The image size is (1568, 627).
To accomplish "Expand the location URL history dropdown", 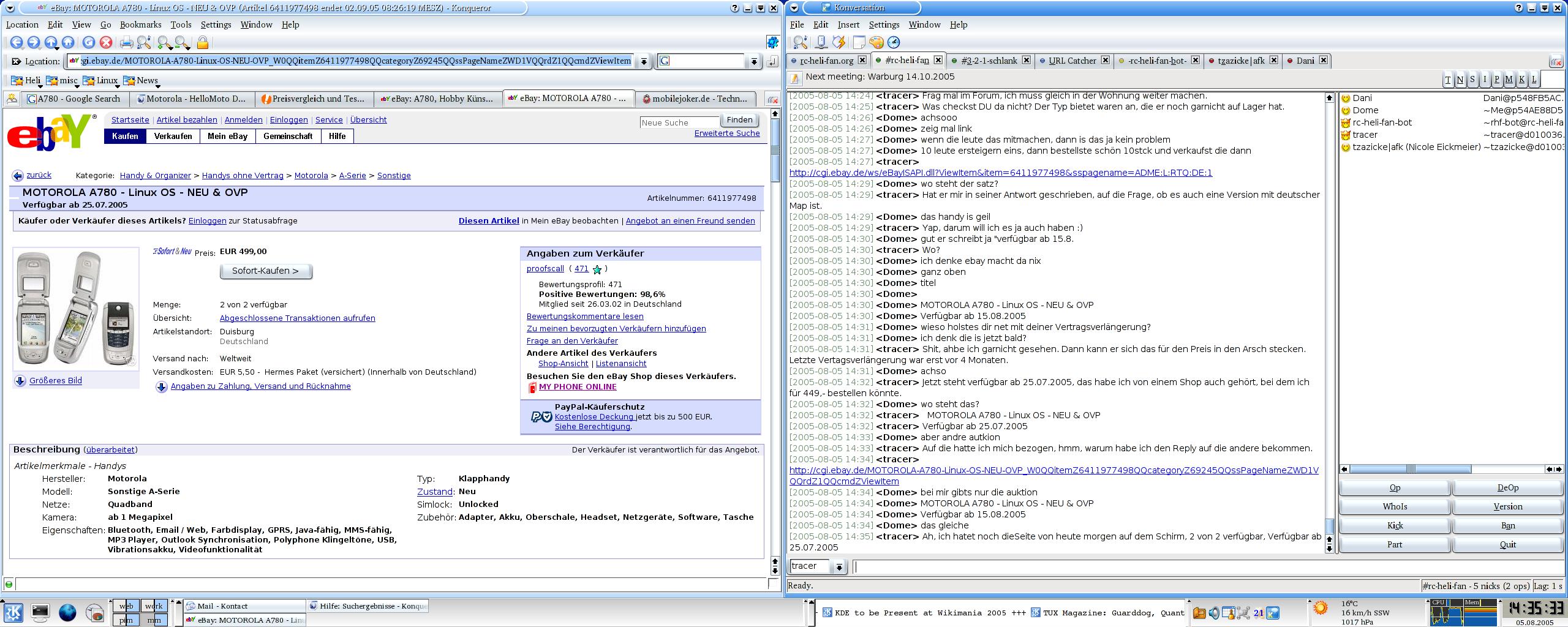I will click(644, 61).
